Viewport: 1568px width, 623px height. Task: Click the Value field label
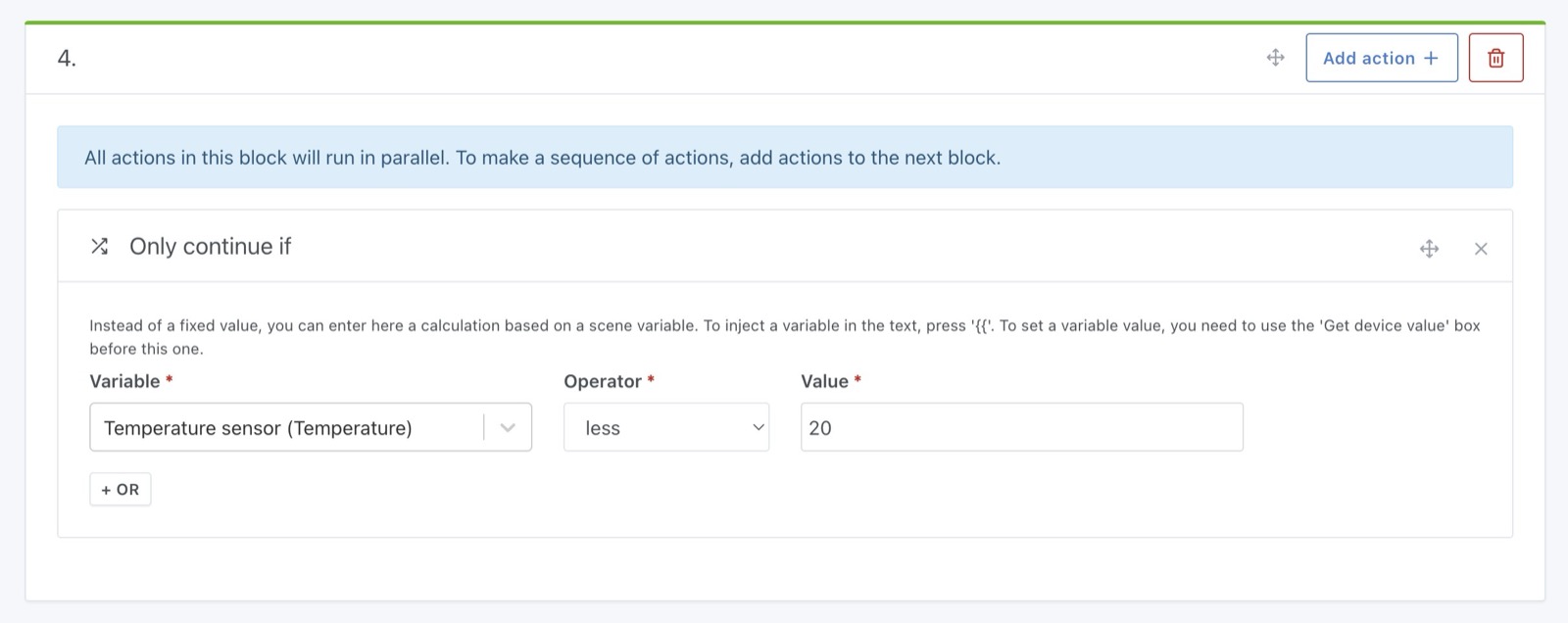coord(824,382)
